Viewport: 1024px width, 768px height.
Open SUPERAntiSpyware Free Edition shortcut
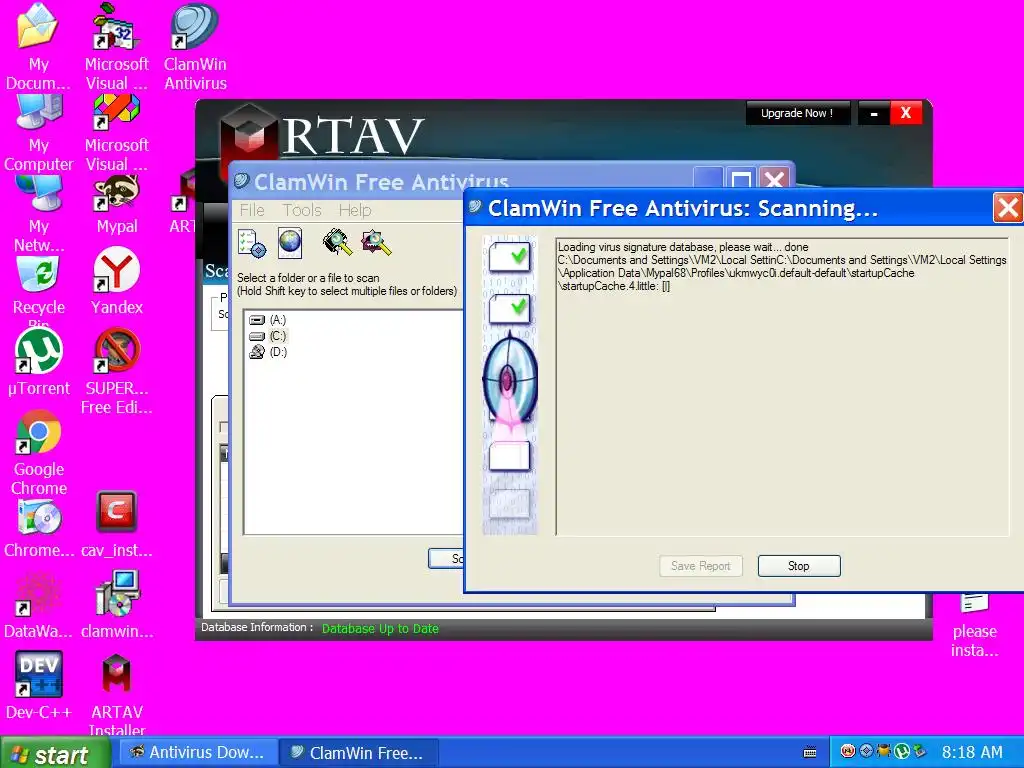(117, 351)
